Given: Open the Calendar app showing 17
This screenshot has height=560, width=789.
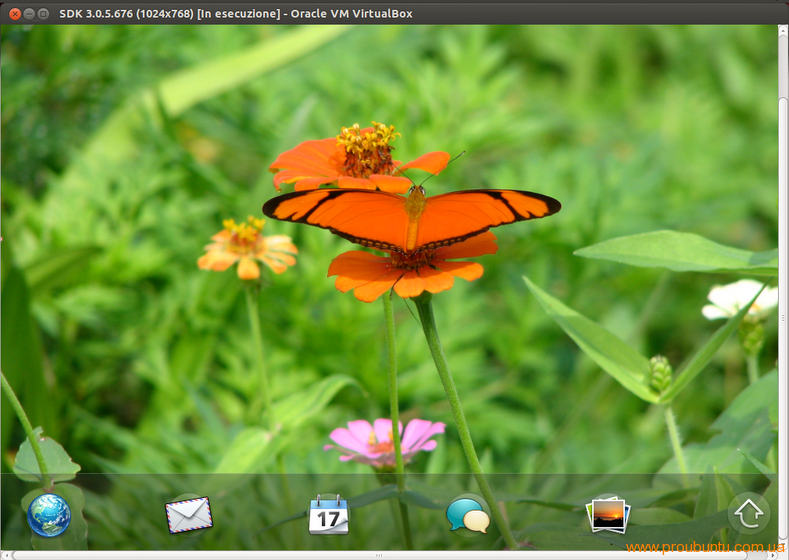Looking at the screenshot, I should [328, 515].
